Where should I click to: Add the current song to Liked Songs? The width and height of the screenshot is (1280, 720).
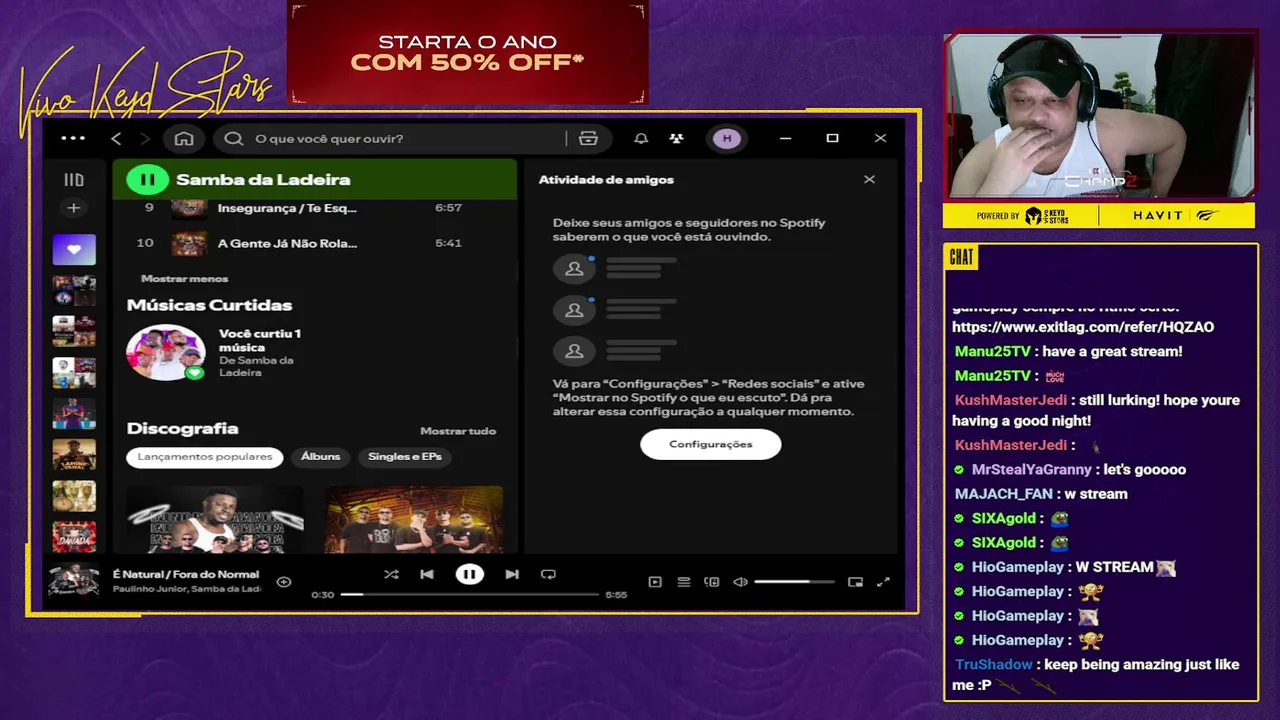tap(284, 581)
